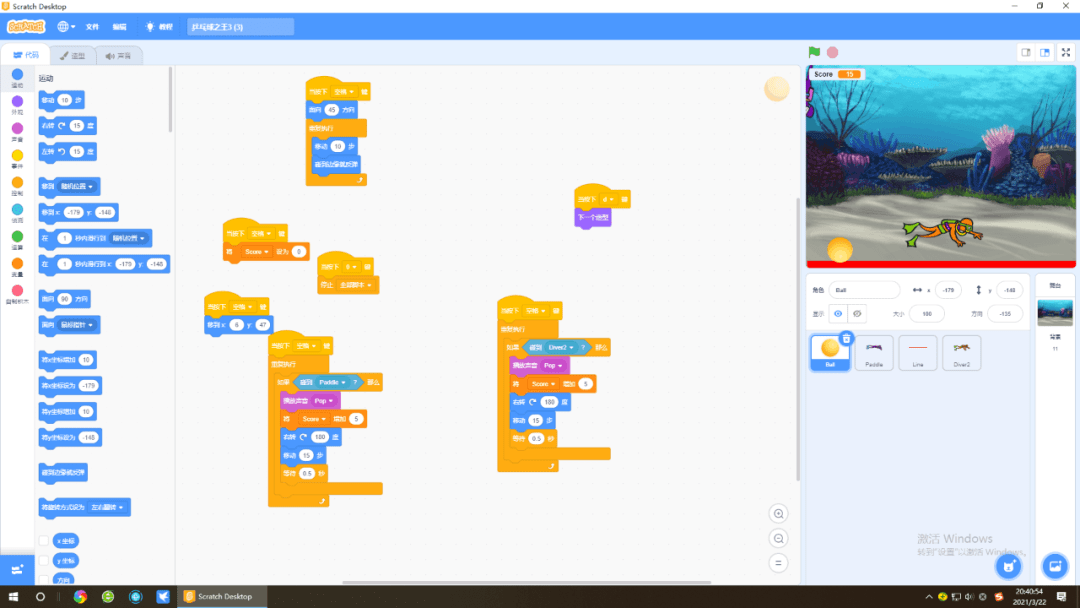
Task: Select the Paddle sprite thumbnail
Action: (x=873, y=353)
